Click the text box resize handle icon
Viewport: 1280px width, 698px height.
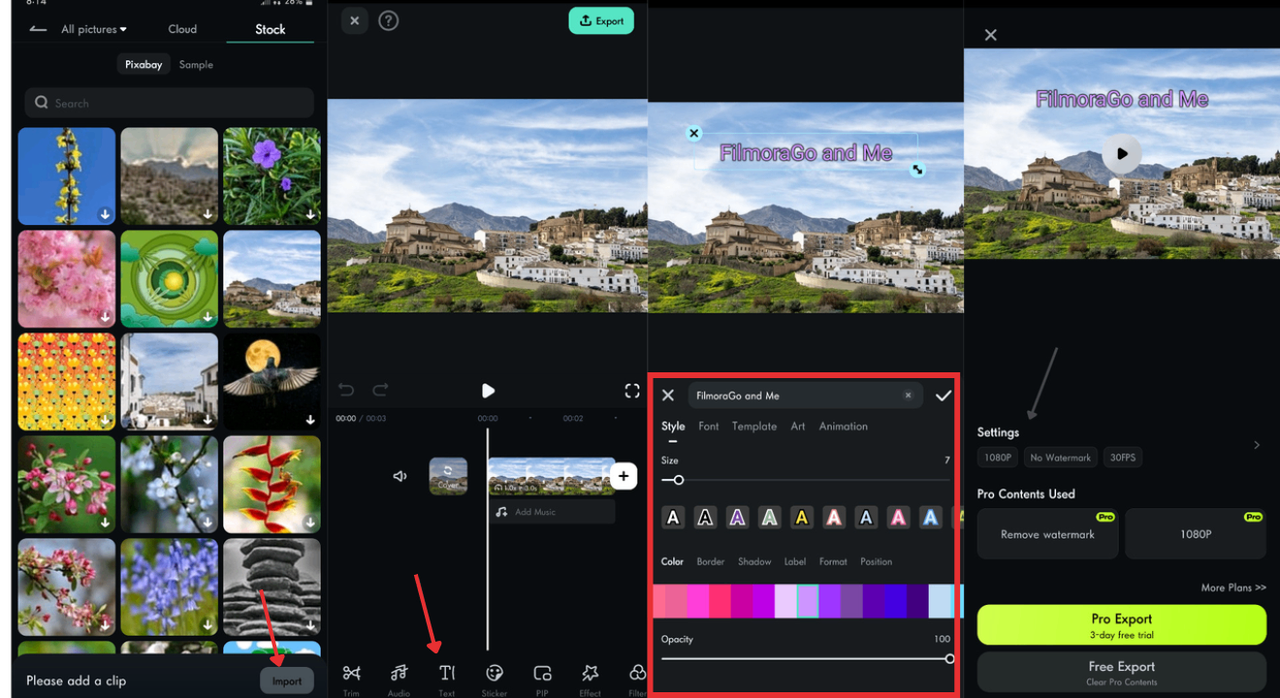click(x=917, y=170)
